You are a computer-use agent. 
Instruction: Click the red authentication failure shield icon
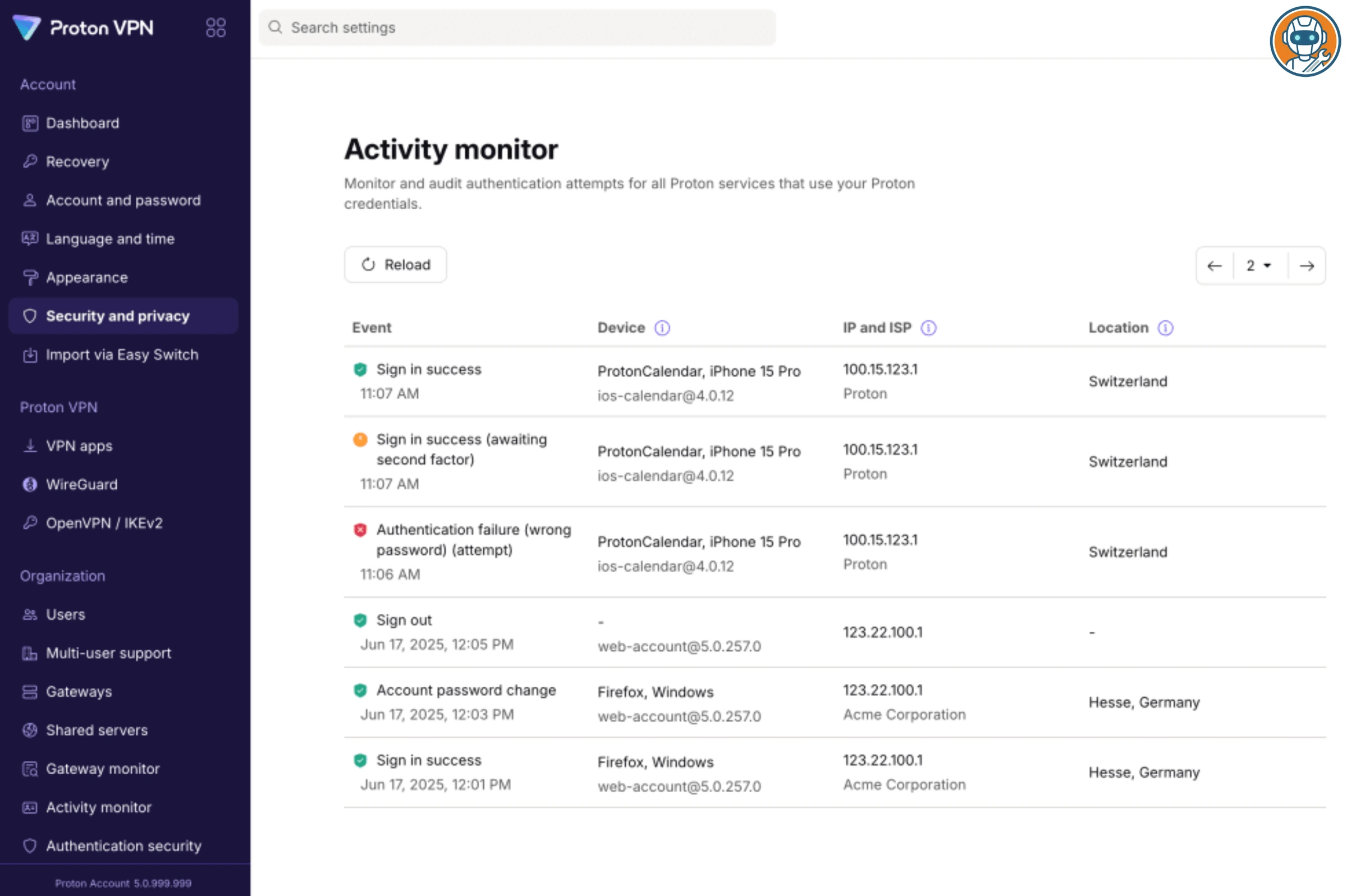click(360, 530)
